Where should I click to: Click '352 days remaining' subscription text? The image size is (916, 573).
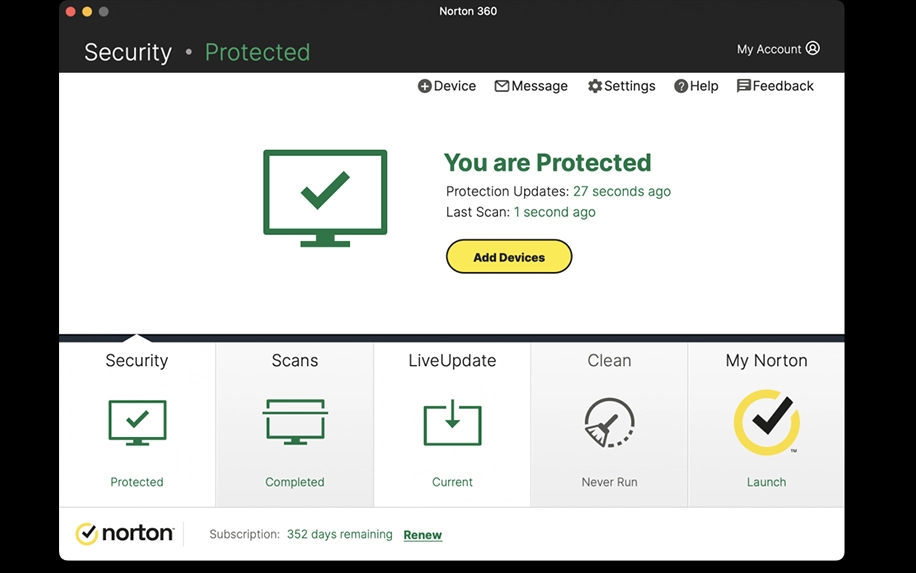[339, 534]
